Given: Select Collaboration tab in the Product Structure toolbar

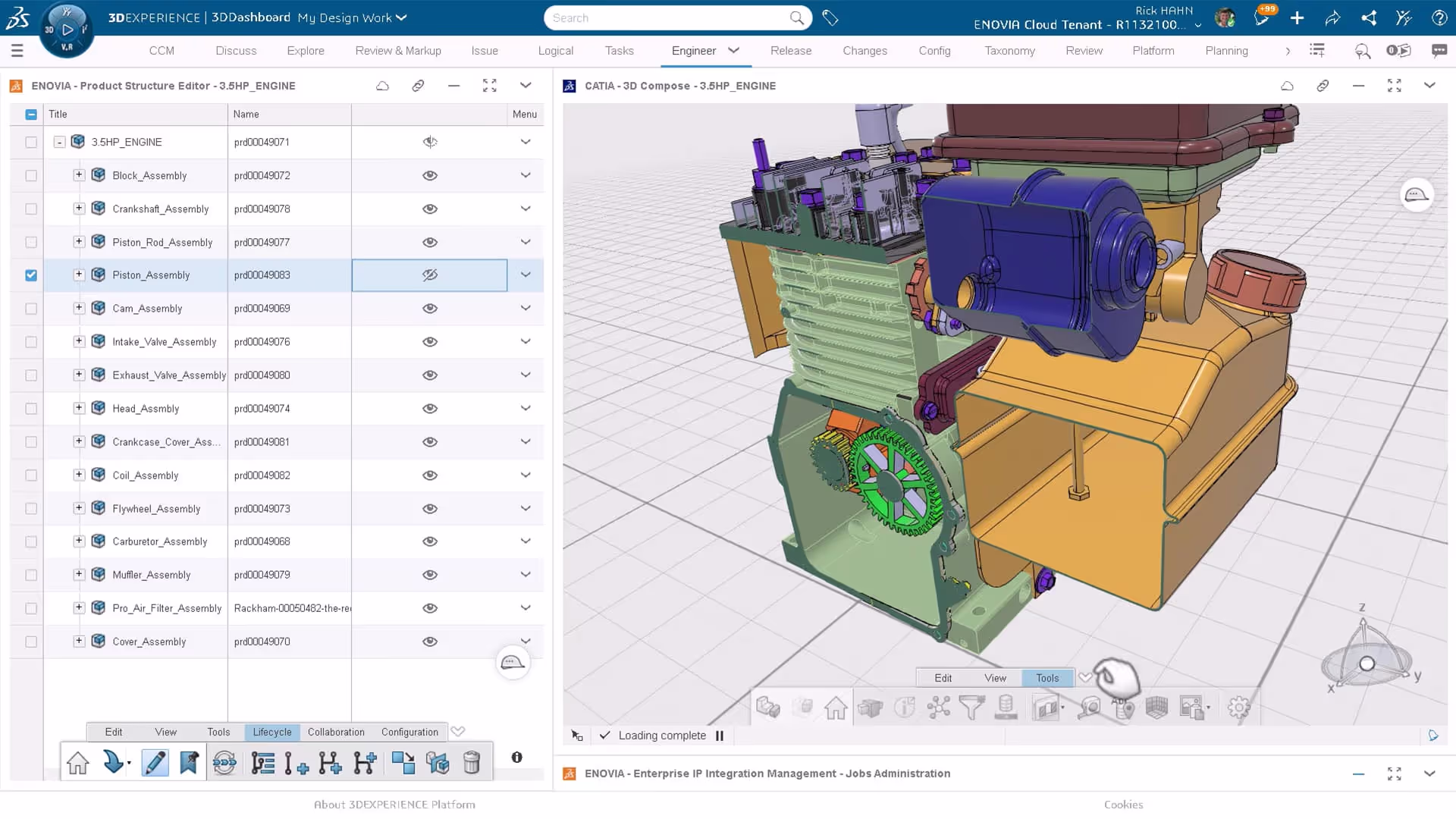Looking at the screenshot, I should (336, 732).
